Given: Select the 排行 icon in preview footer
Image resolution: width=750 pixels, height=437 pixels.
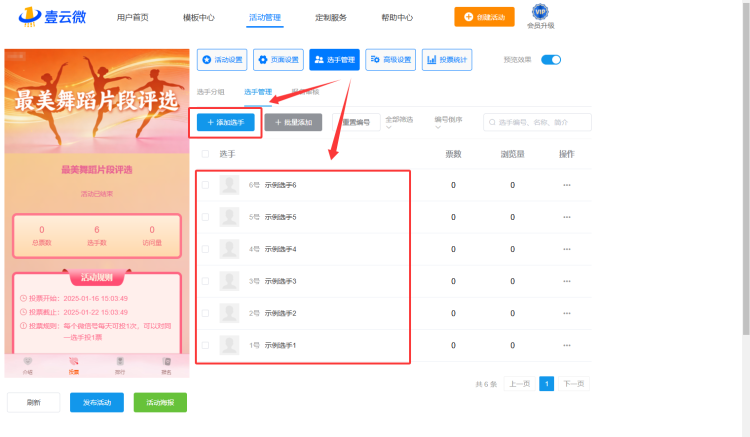Looking at the screenshot, I should pyautogui.click(x=120, y=361).
